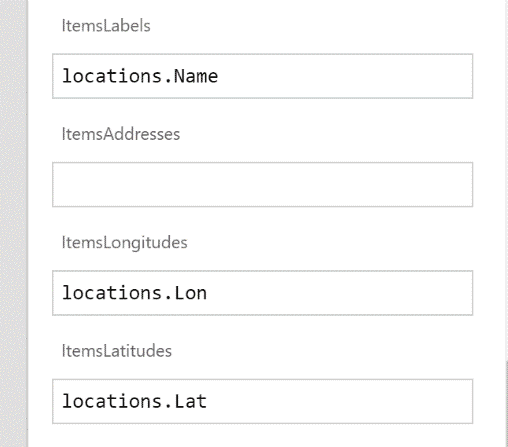Click the gray canvas strip left of panel
The width and height of the screenshot is (508, 447).
click(x=13, y=223)
